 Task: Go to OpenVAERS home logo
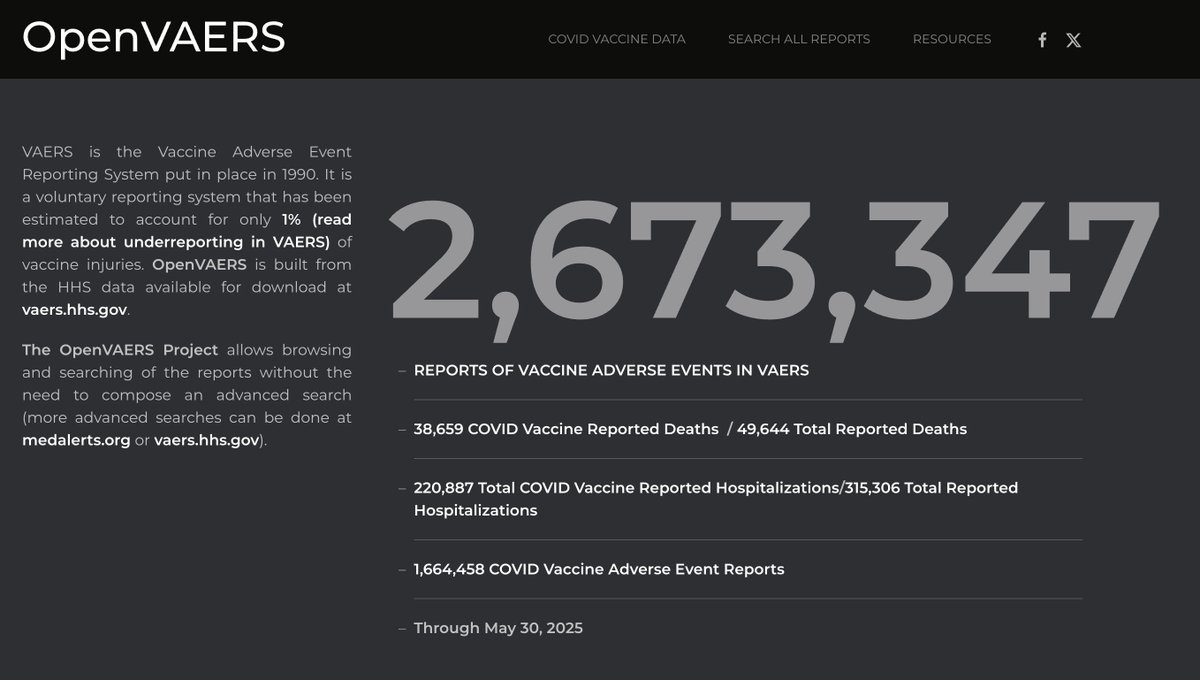(154, 38)
